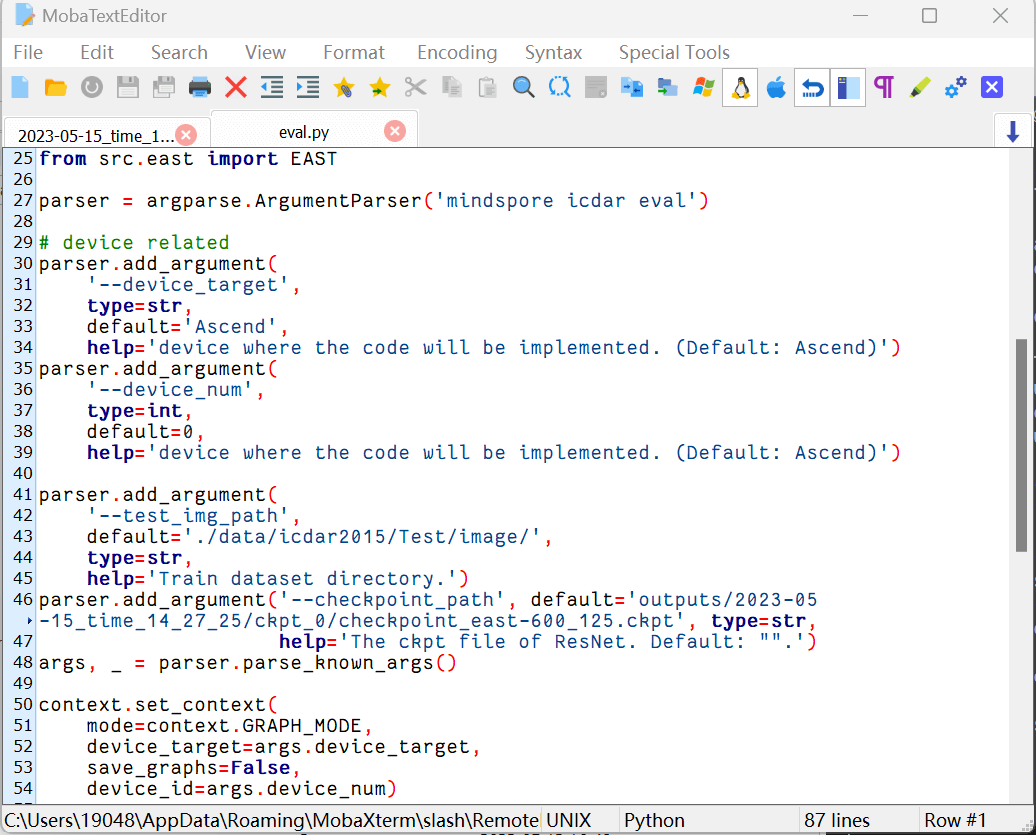The width and height of the screenshot is (1036, 835).
Task: Toggle the line numbers column icon
Action: pos(848,87)
